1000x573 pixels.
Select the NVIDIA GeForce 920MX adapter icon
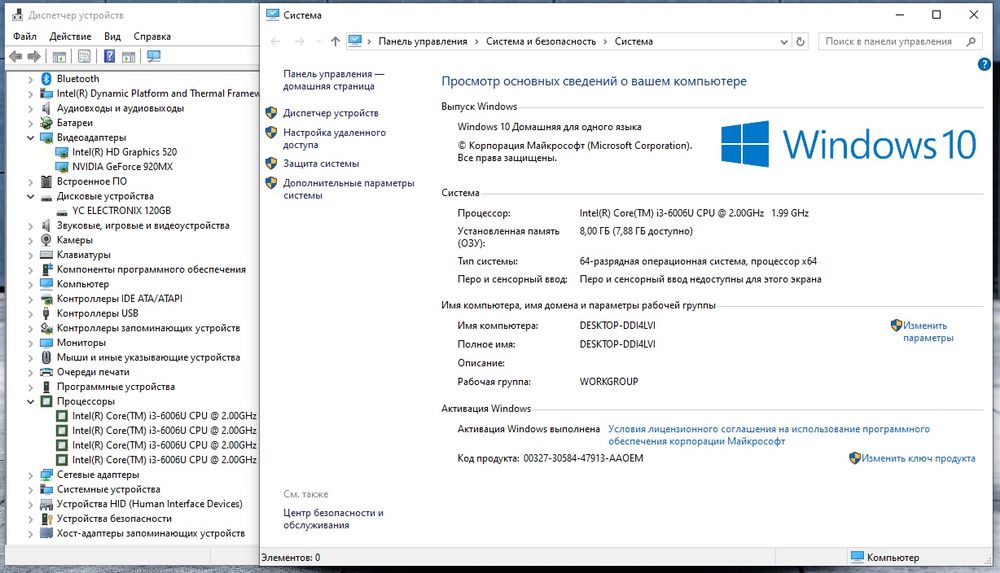[62, 167]
